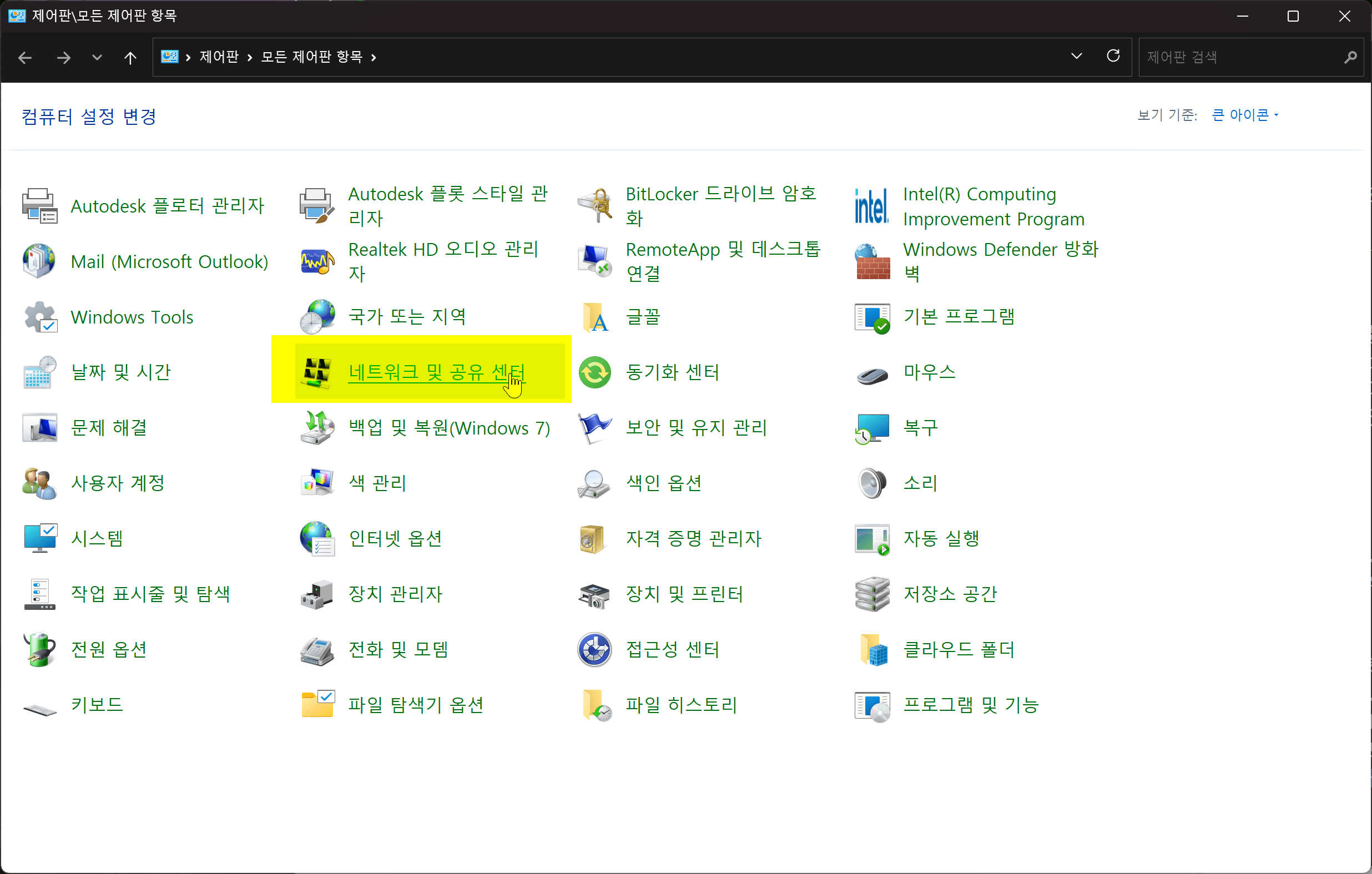The image size is (1372, 874).
Task: Open the Intel Computing Improvement Program icon
Action: tap(872, 206)
